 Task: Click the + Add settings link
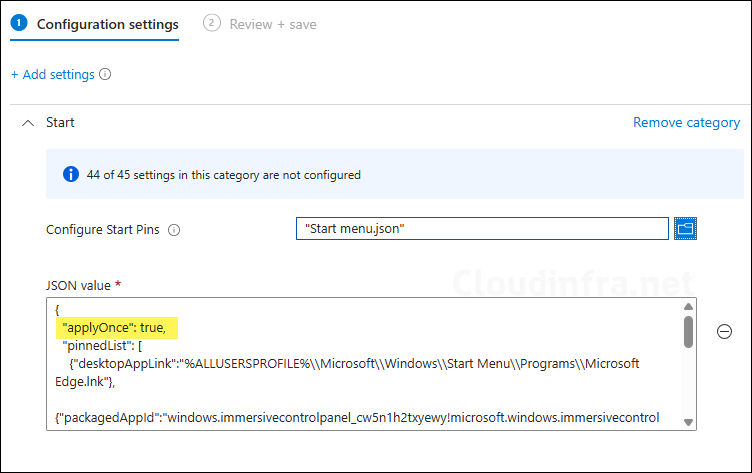53,74
